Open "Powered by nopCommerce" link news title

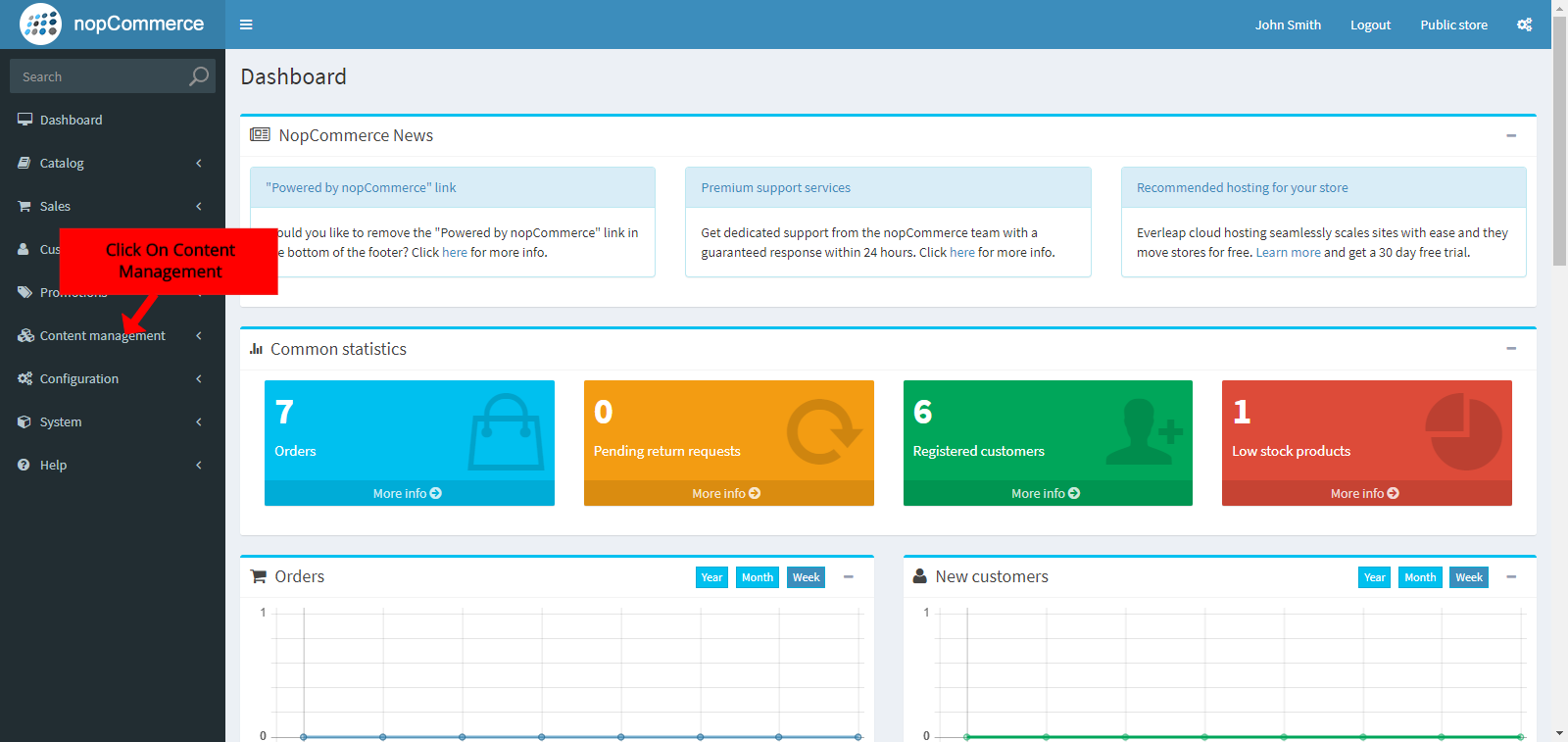(361, 187)
